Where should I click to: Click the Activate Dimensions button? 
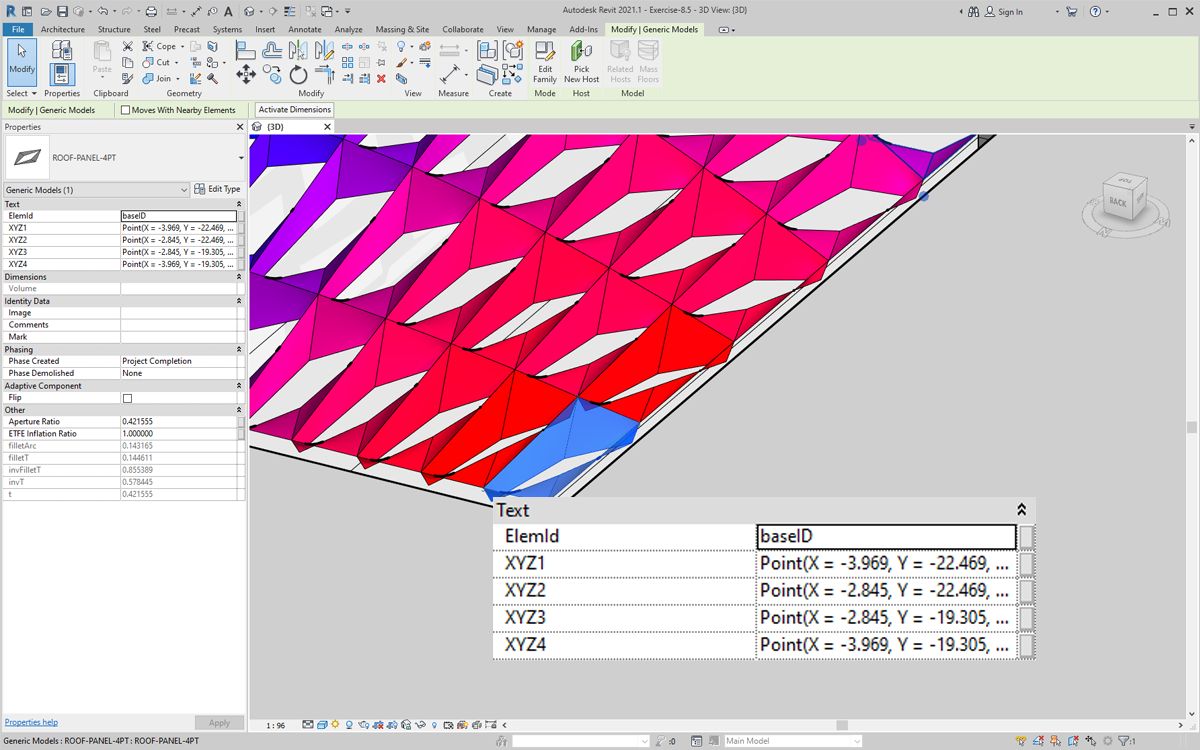294,110
